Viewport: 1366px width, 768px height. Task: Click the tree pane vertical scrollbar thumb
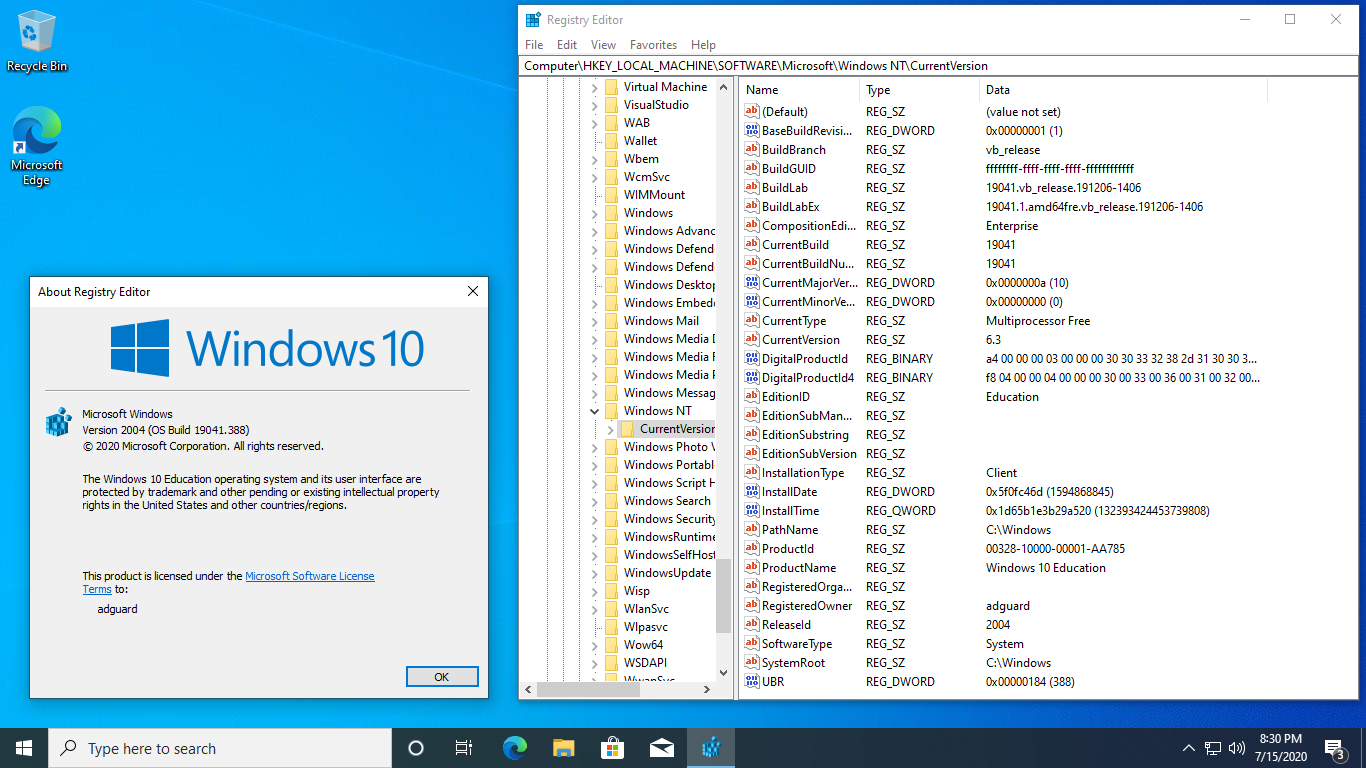[724, 595]
